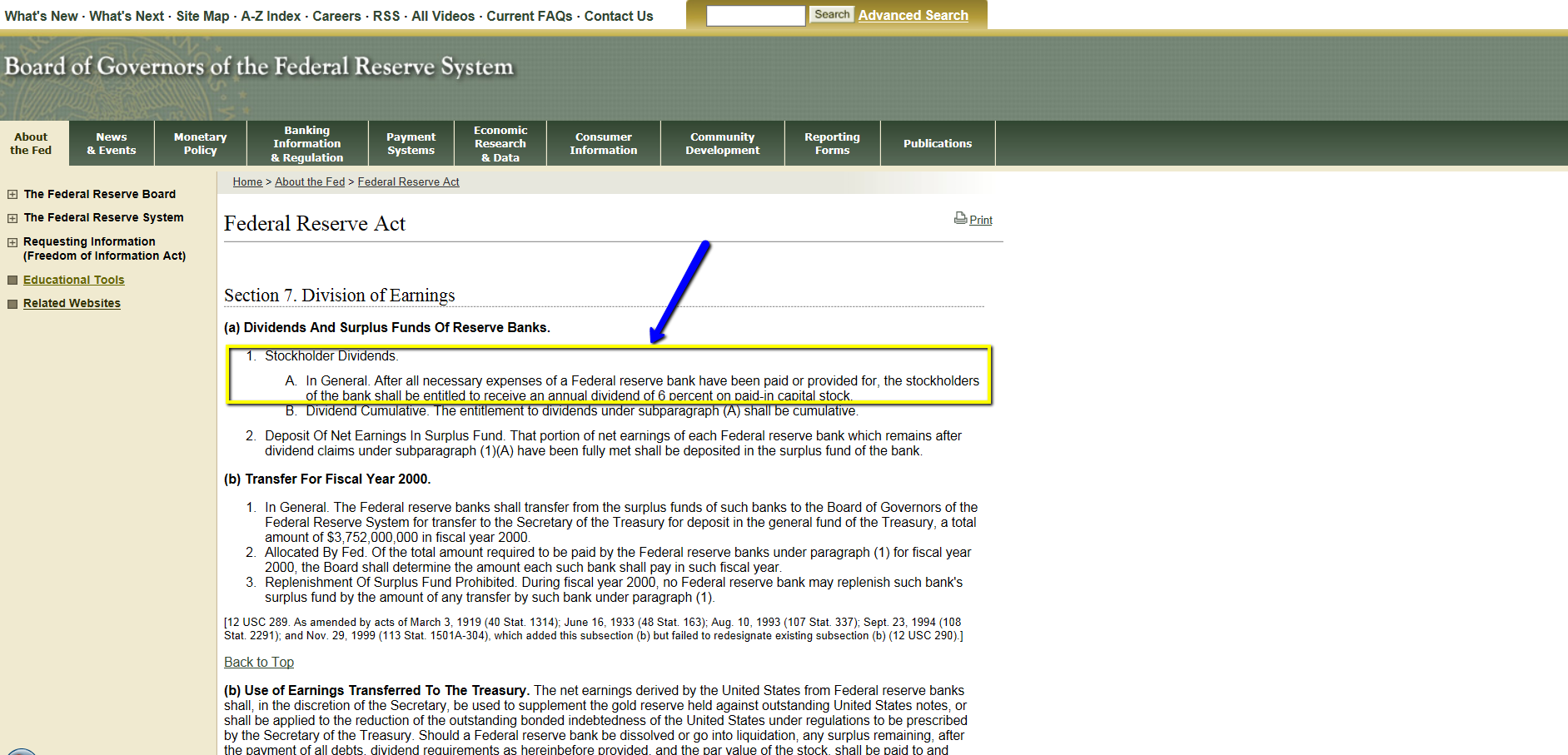Click the Search button
The image size is (1568, 755).
(832, 14)
